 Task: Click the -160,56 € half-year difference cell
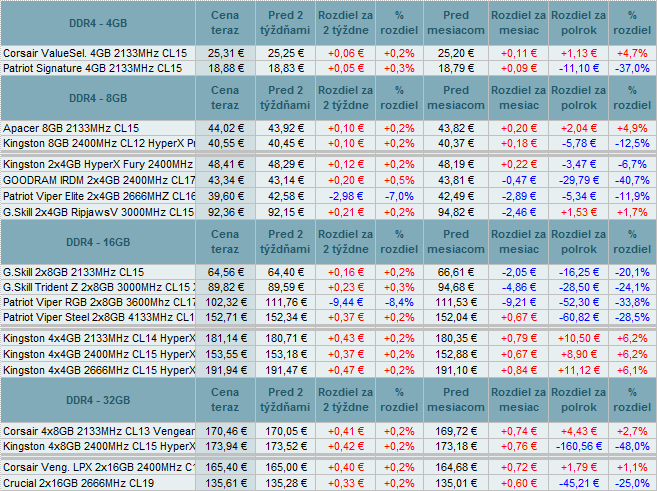point(579,446)
